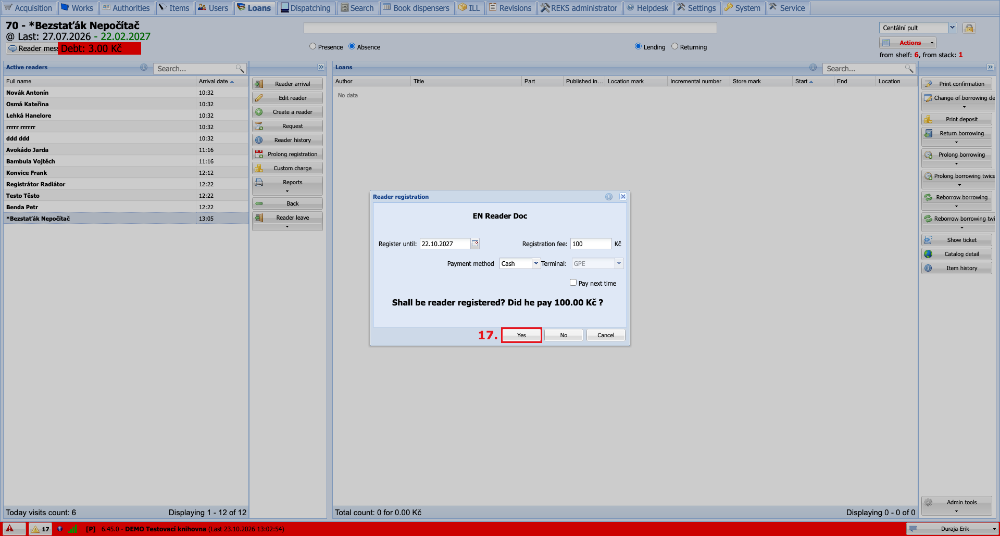Open Request button in reader actions
The image size is (1000, 536).
pos(288,126)
